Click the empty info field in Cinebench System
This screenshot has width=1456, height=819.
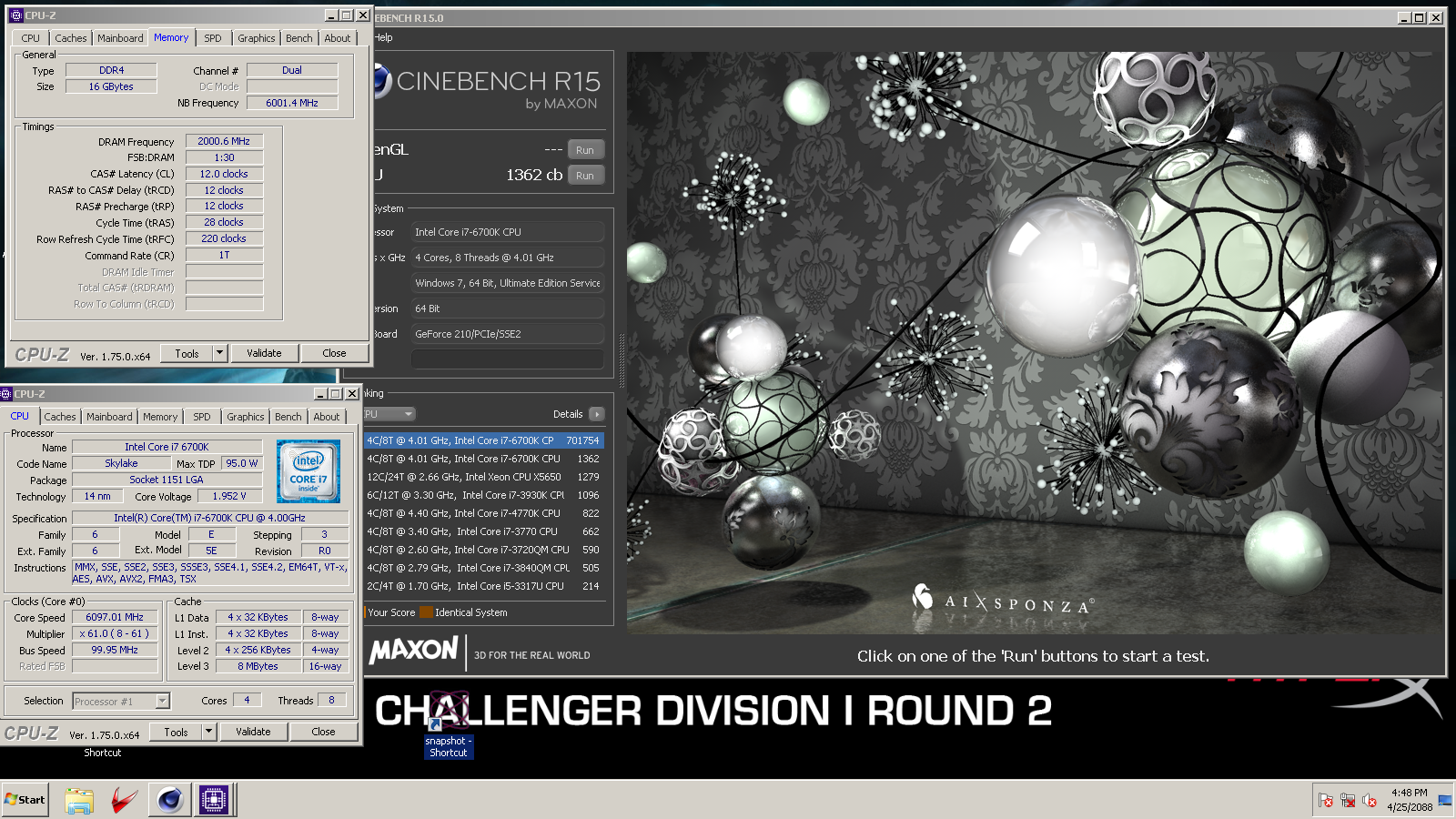[508, 359]
